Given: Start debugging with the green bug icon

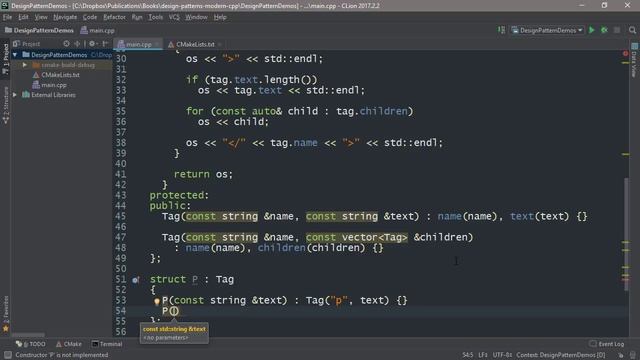Looking at the screenshot, I should 604,30.
